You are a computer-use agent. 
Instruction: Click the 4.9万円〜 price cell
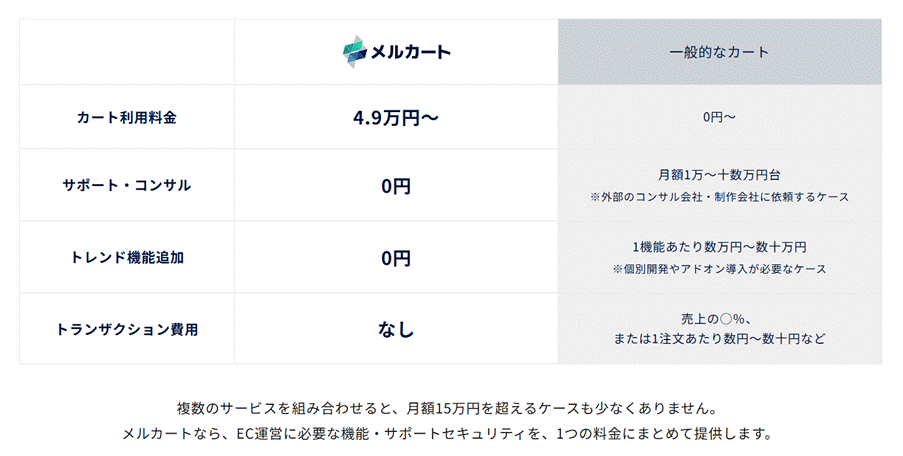[396, 118]
